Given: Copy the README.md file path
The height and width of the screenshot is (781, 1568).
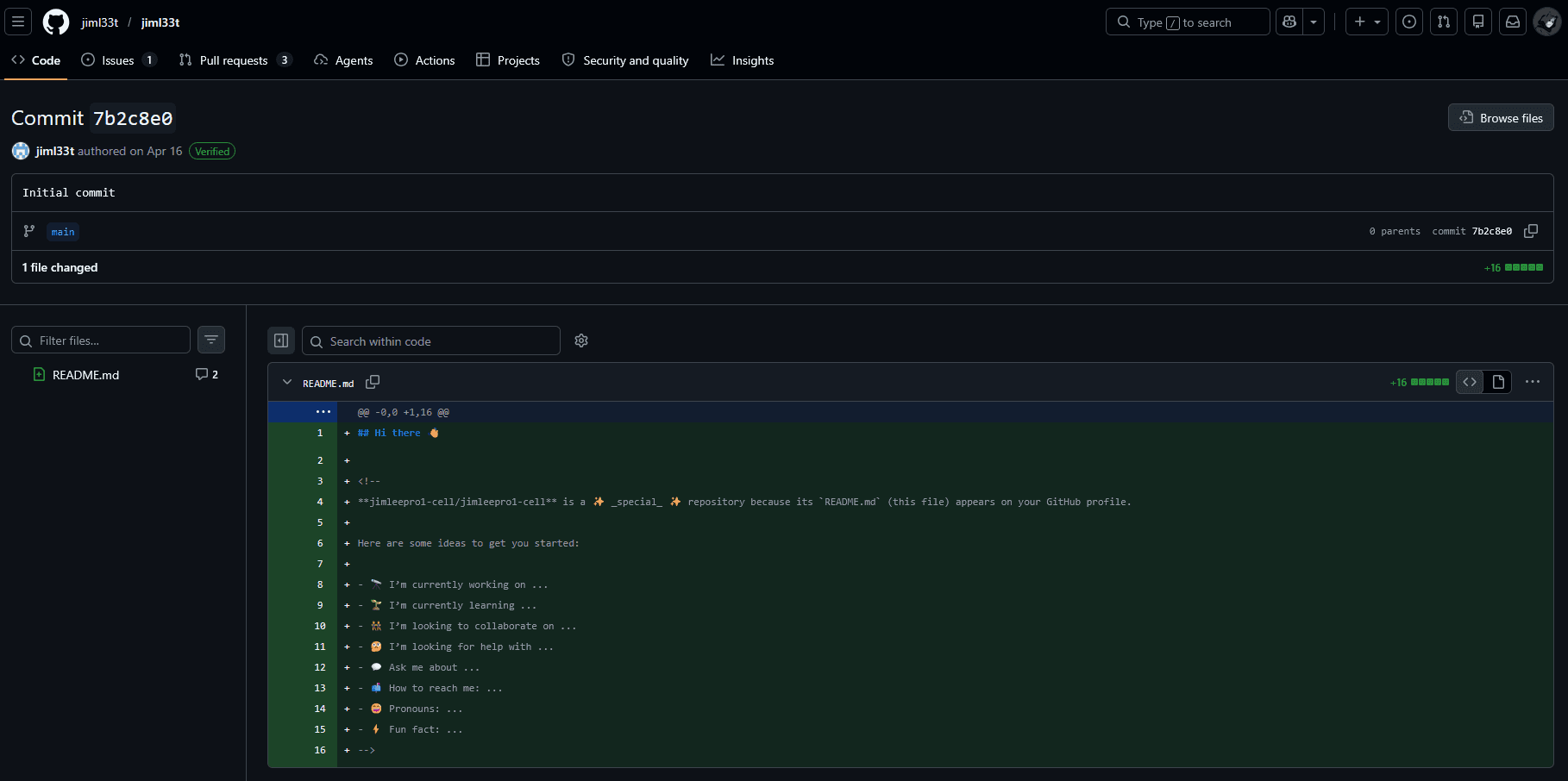Looking at the screenshot, I should pyautogui.click(x=373, y=382).
